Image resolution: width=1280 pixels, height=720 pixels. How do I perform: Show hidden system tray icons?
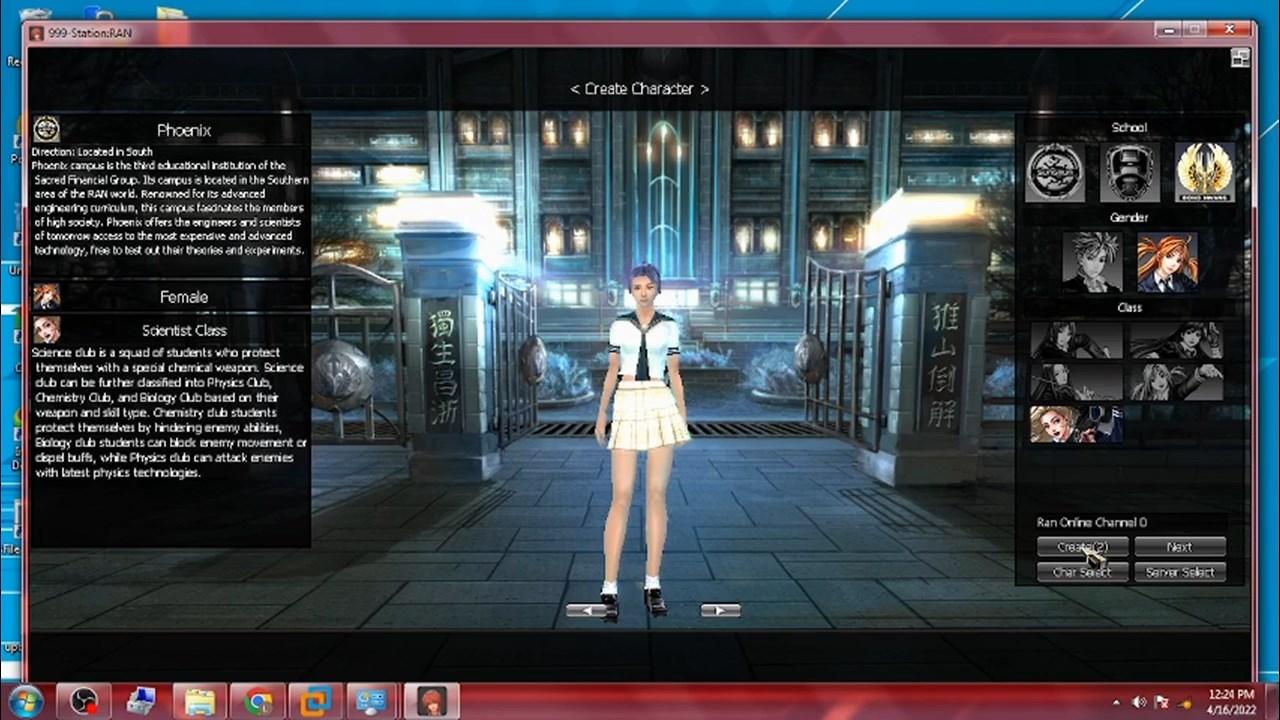tap(1116, 702)
